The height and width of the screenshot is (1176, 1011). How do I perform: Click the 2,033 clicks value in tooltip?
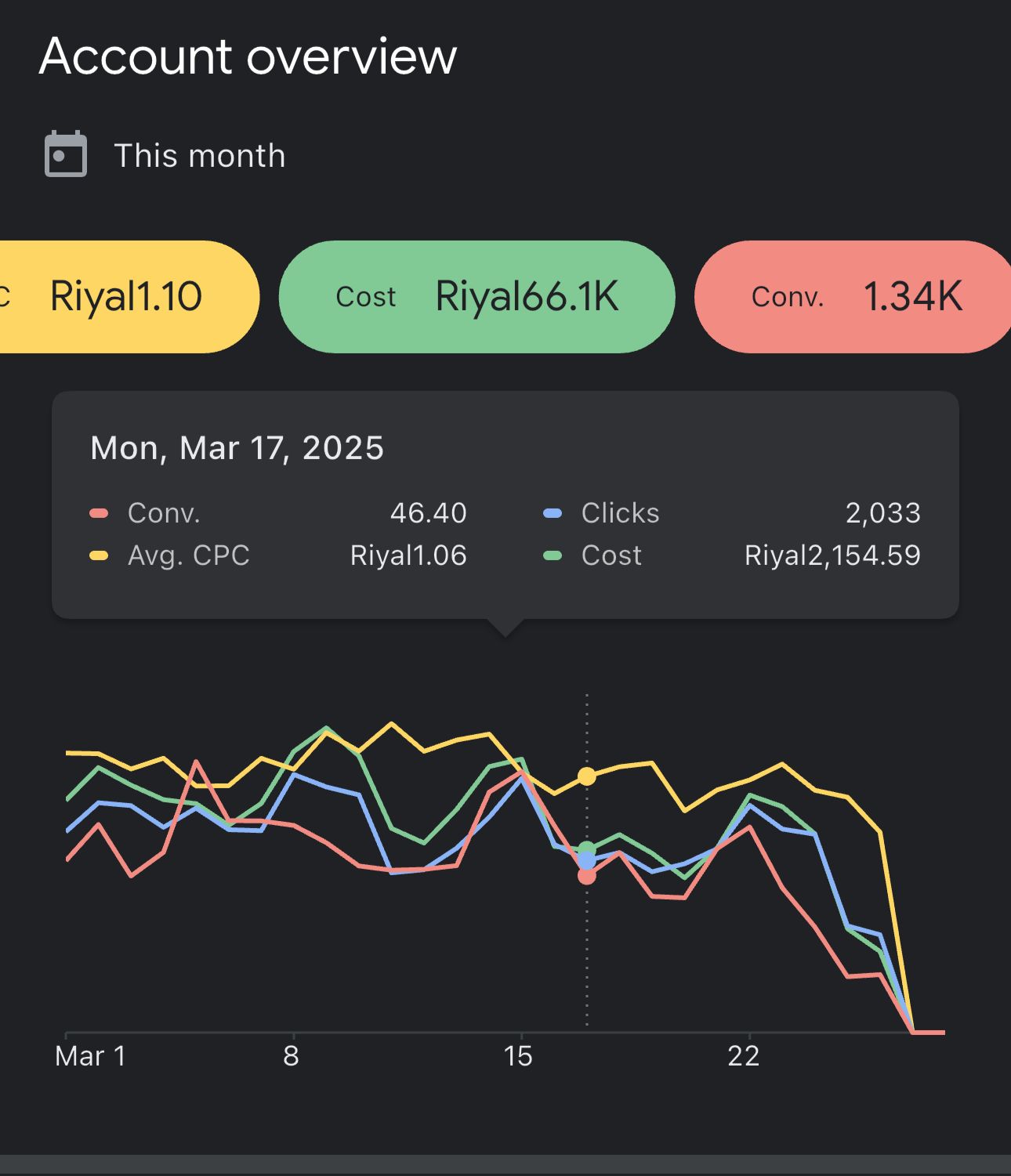[x=882, y=513]
